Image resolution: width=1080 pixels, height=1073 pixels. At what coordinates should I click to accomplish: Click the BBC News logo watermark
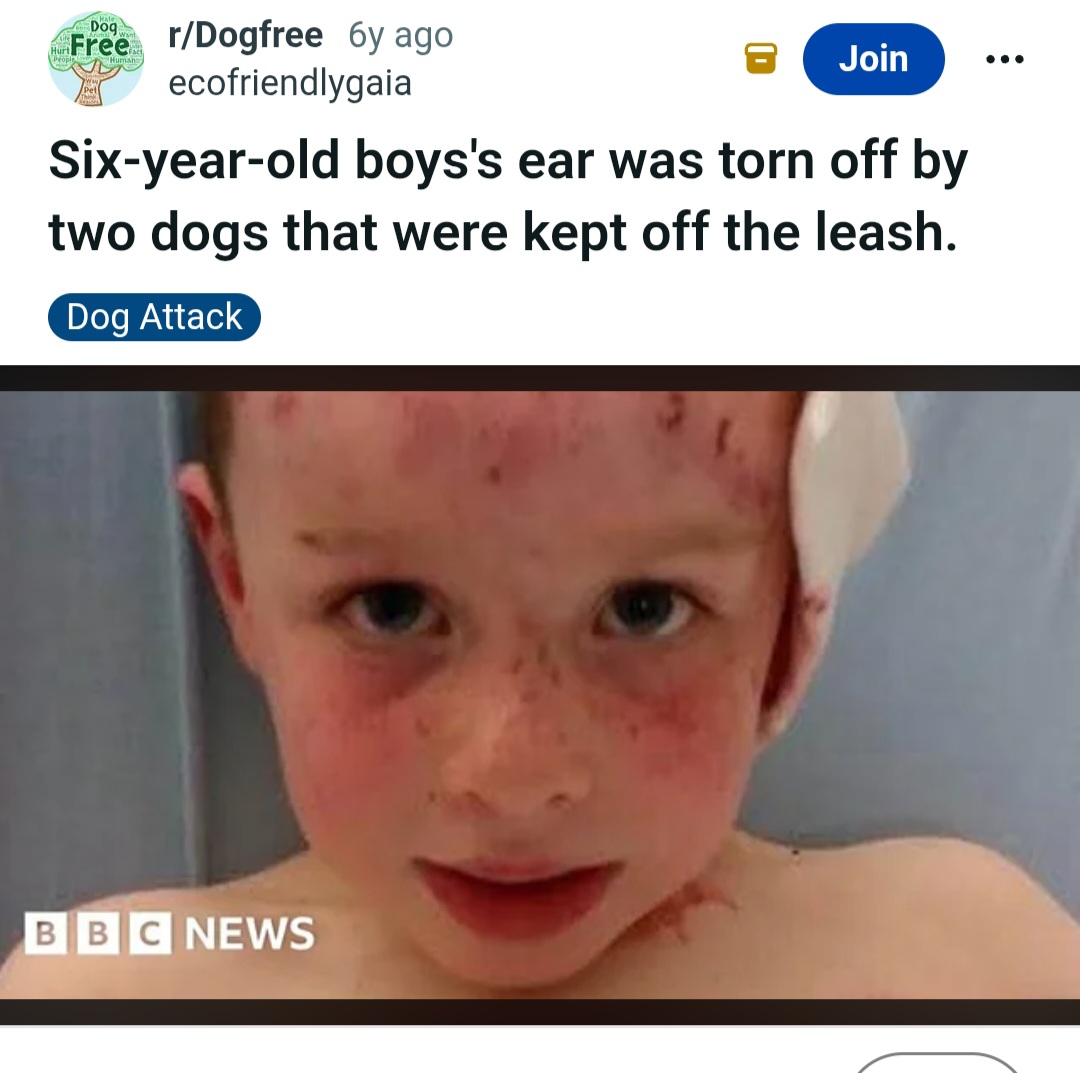(169, 934)
